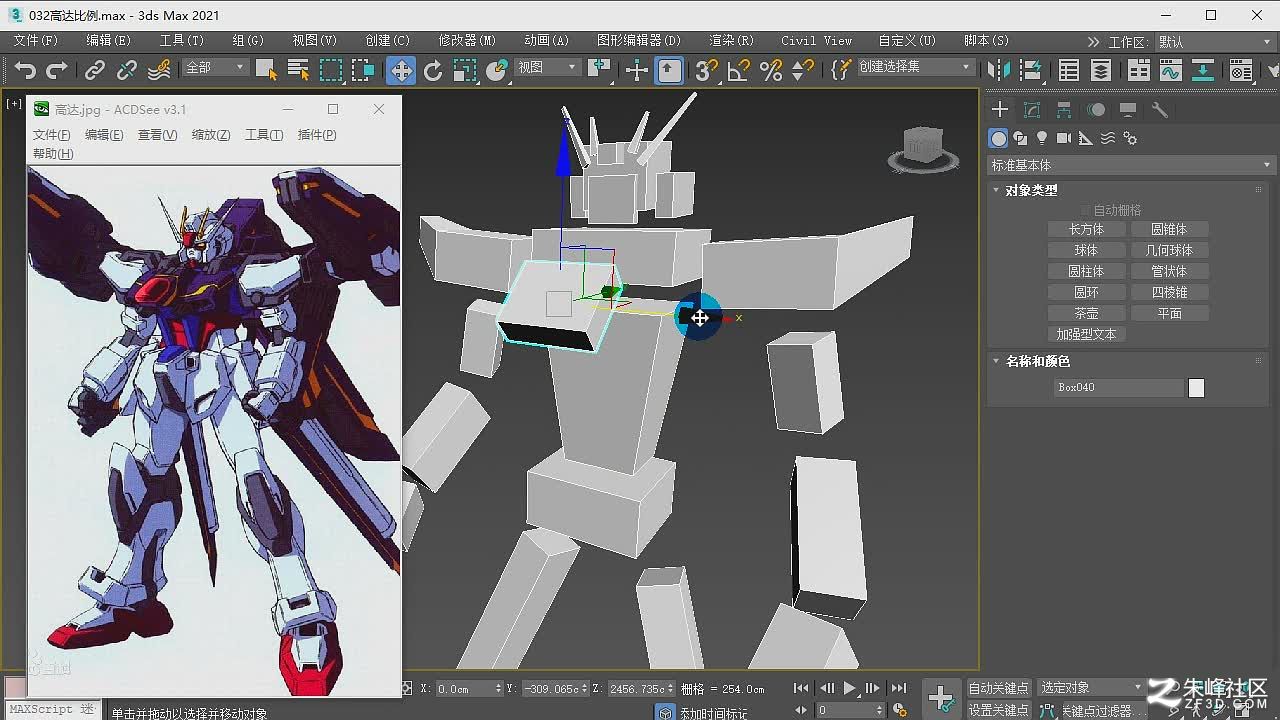Image resolution: width=1280 pixels, height=720 pixels.
Task: Click the 管状体 tube button
Action: click(x=1169, y=271)
